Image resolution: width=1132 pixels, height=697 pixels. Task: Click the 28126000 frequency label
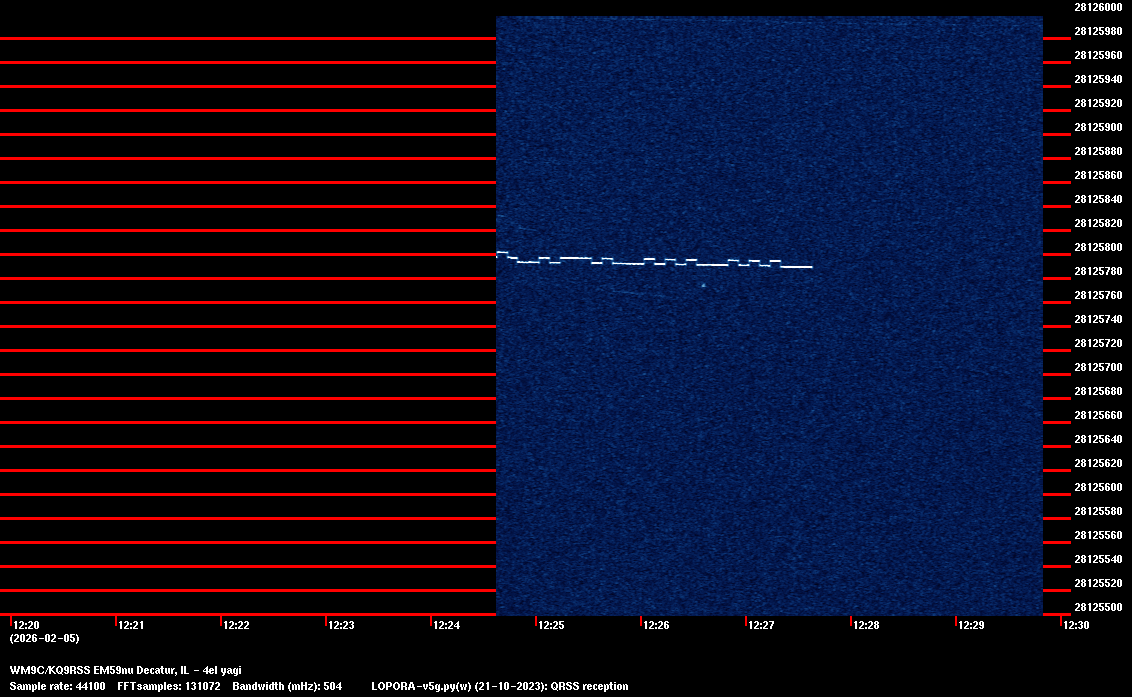[x=1098, y=7]
